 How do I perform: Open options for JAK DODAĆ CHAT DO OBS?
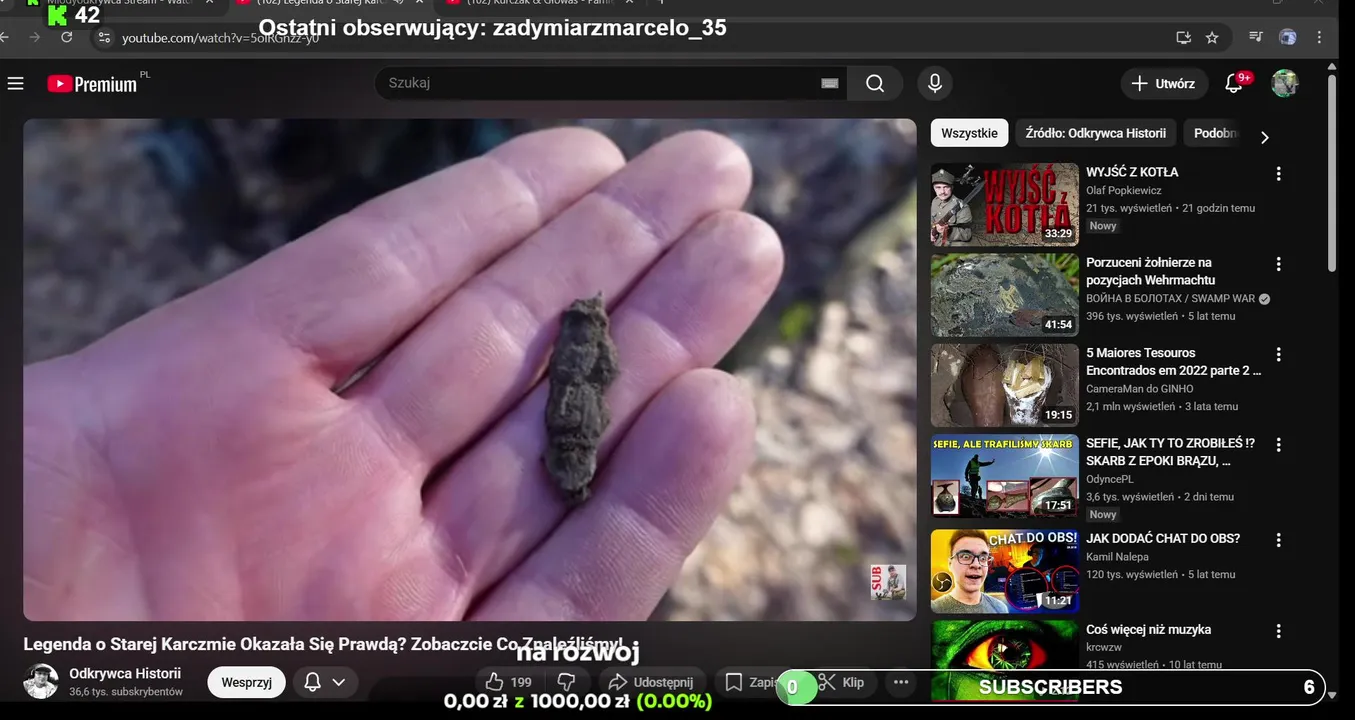point(1278,540)
